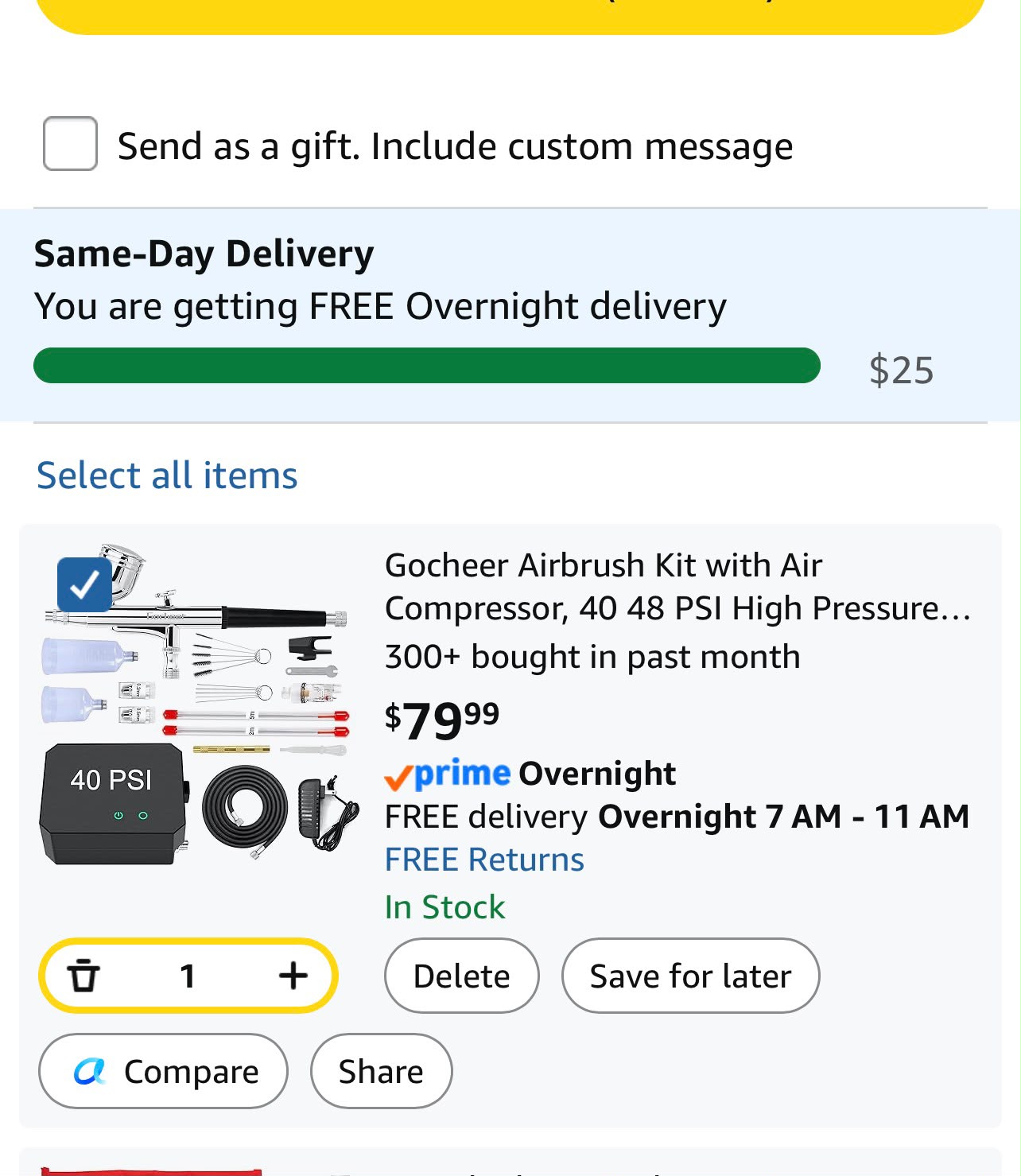Tap the Same-Day Delivery heading

click(x=204, y=254)
